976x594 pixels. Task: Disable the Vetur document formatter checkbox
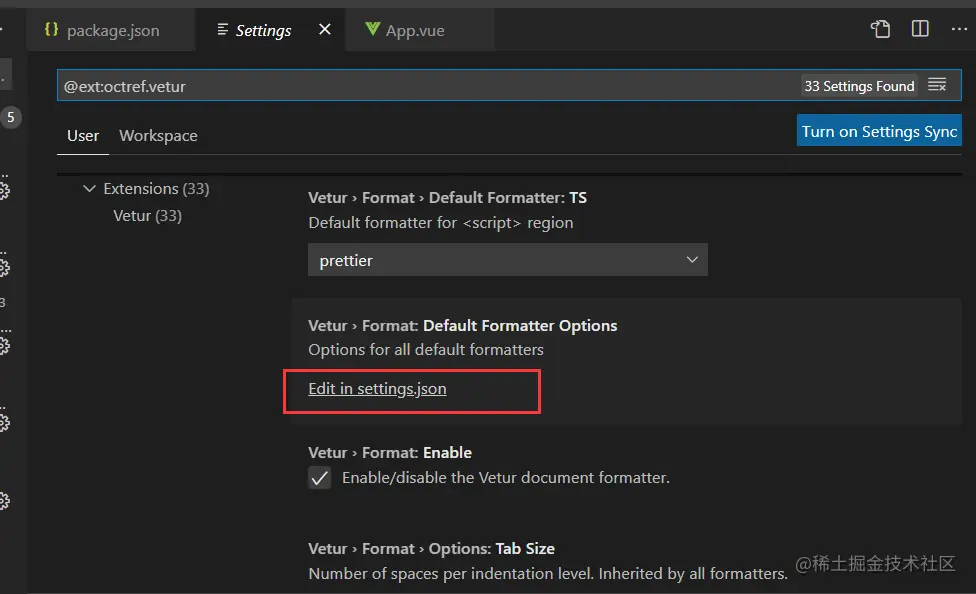click(x=319, y=478)
